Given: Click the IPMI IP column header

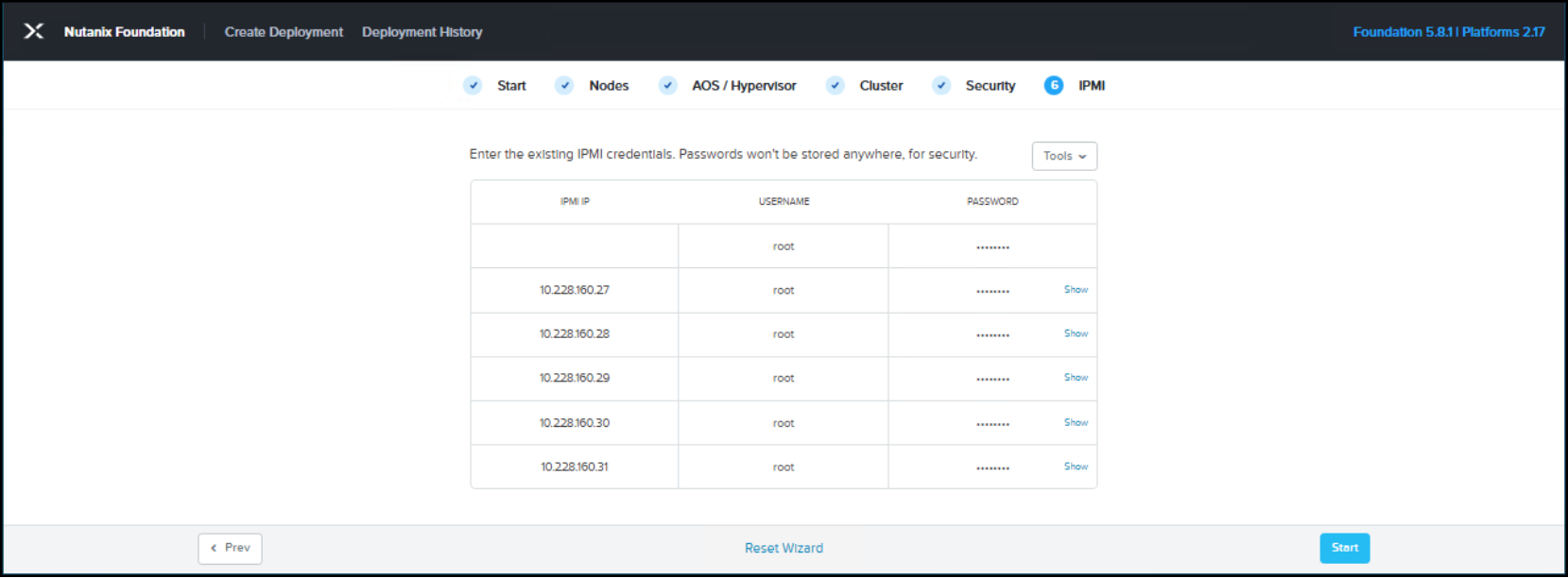Looking at the screenshot, I should point(575,201).
